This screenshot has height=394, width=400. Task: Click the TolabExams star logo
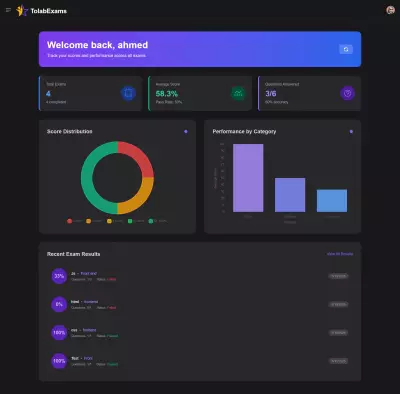point(22,11)
